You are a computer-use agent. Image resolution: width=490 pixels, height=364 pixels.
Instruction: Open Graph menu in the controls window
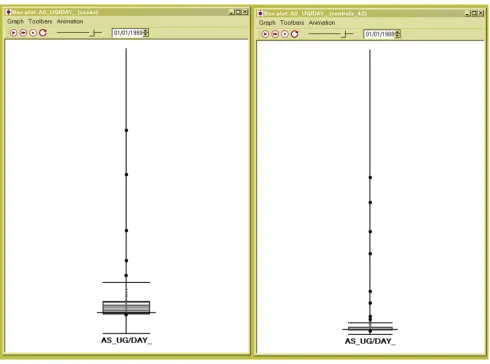point(267,23)
